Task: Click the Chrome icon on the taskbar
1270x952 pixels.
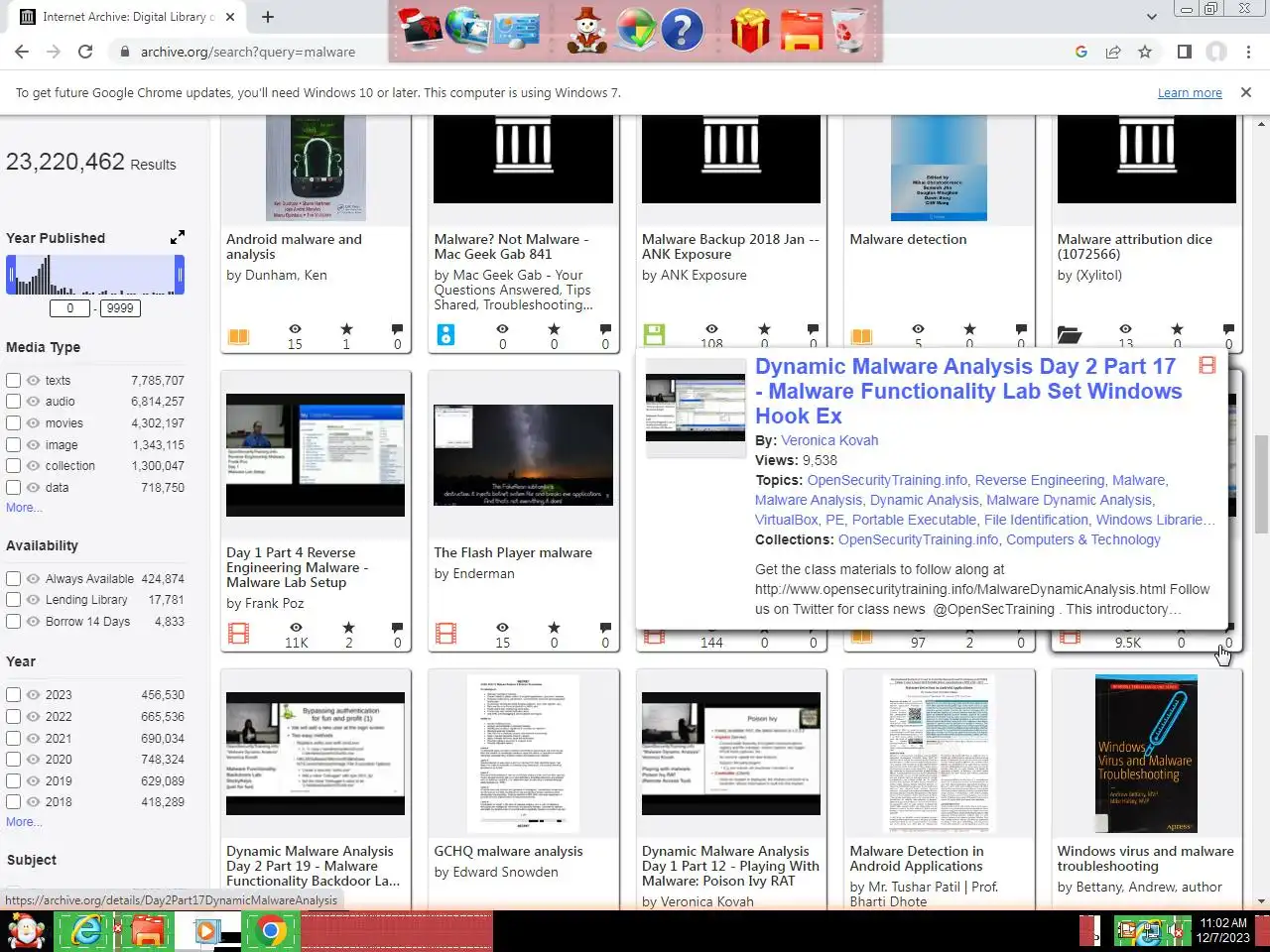Action: tap(270, 932)
